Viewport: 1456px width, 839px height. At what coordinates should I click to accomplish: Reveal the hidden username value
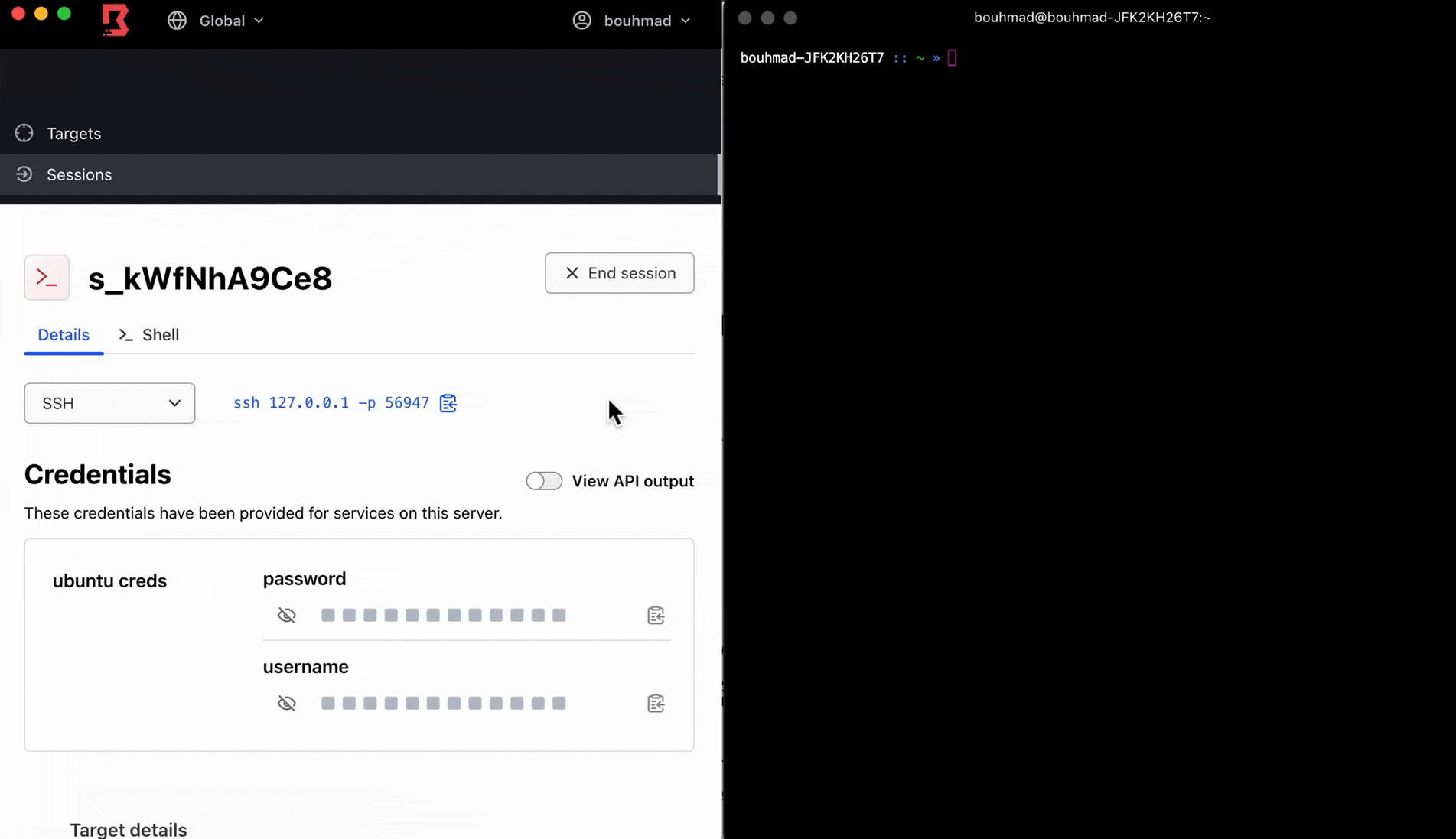click(x=287, y=704)
